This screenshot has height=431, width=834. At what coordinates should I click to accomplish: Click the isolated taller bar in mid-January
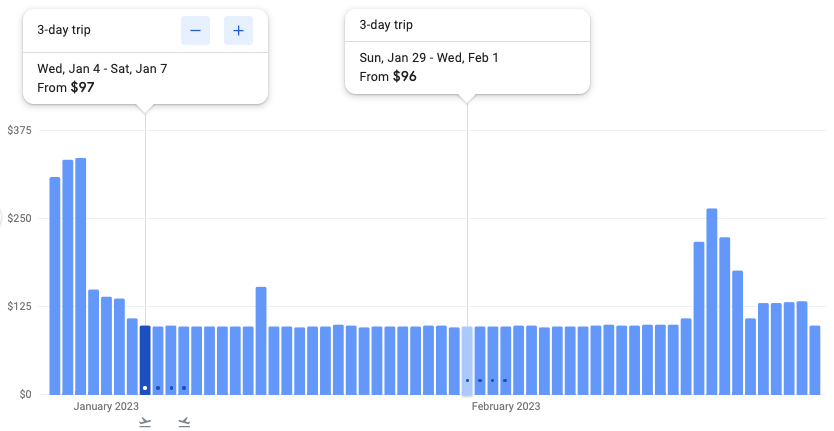pyautogui.click(x=261, y=340)
